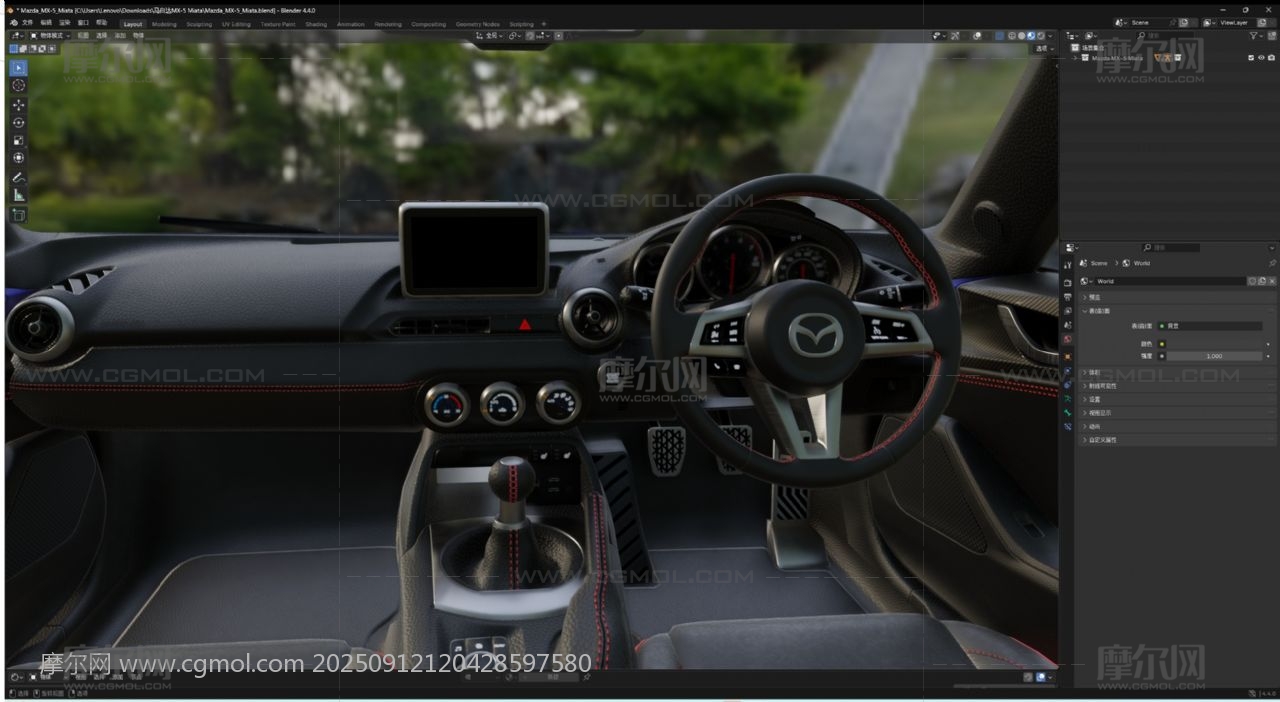Click the 3D viewport editor type icon
Viewport: 1280px width, 702px height.
18,36
